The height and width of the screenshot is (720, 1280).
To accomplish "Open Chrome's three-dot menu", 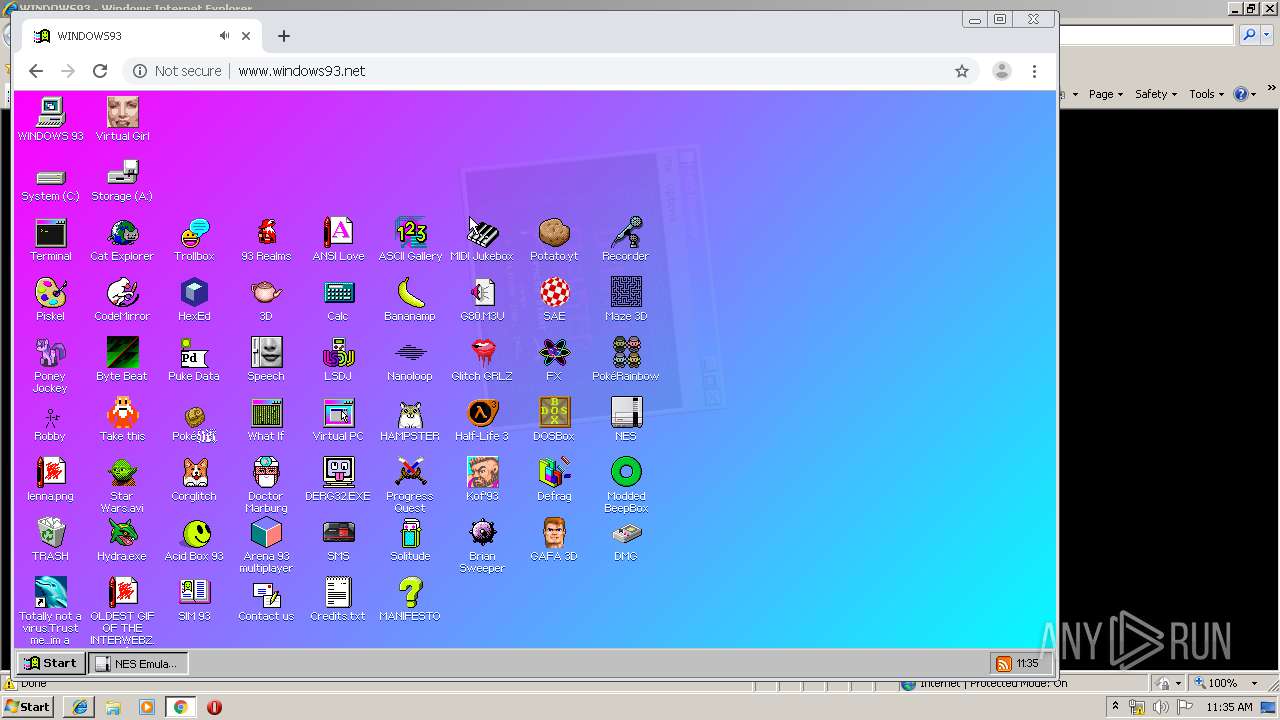I will tap(1034, 71).
